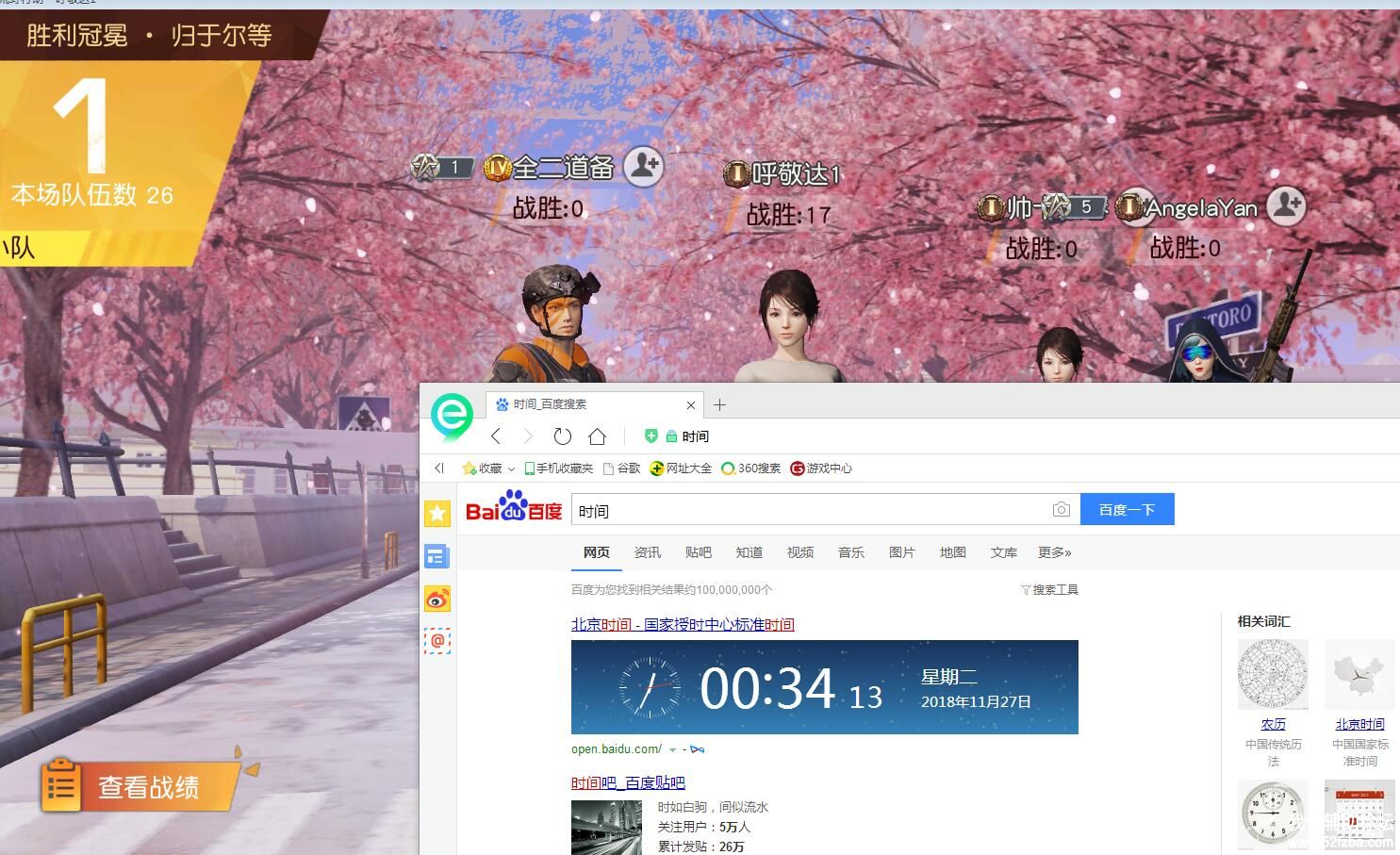Click player name 呼敬达1 in game

796,174
